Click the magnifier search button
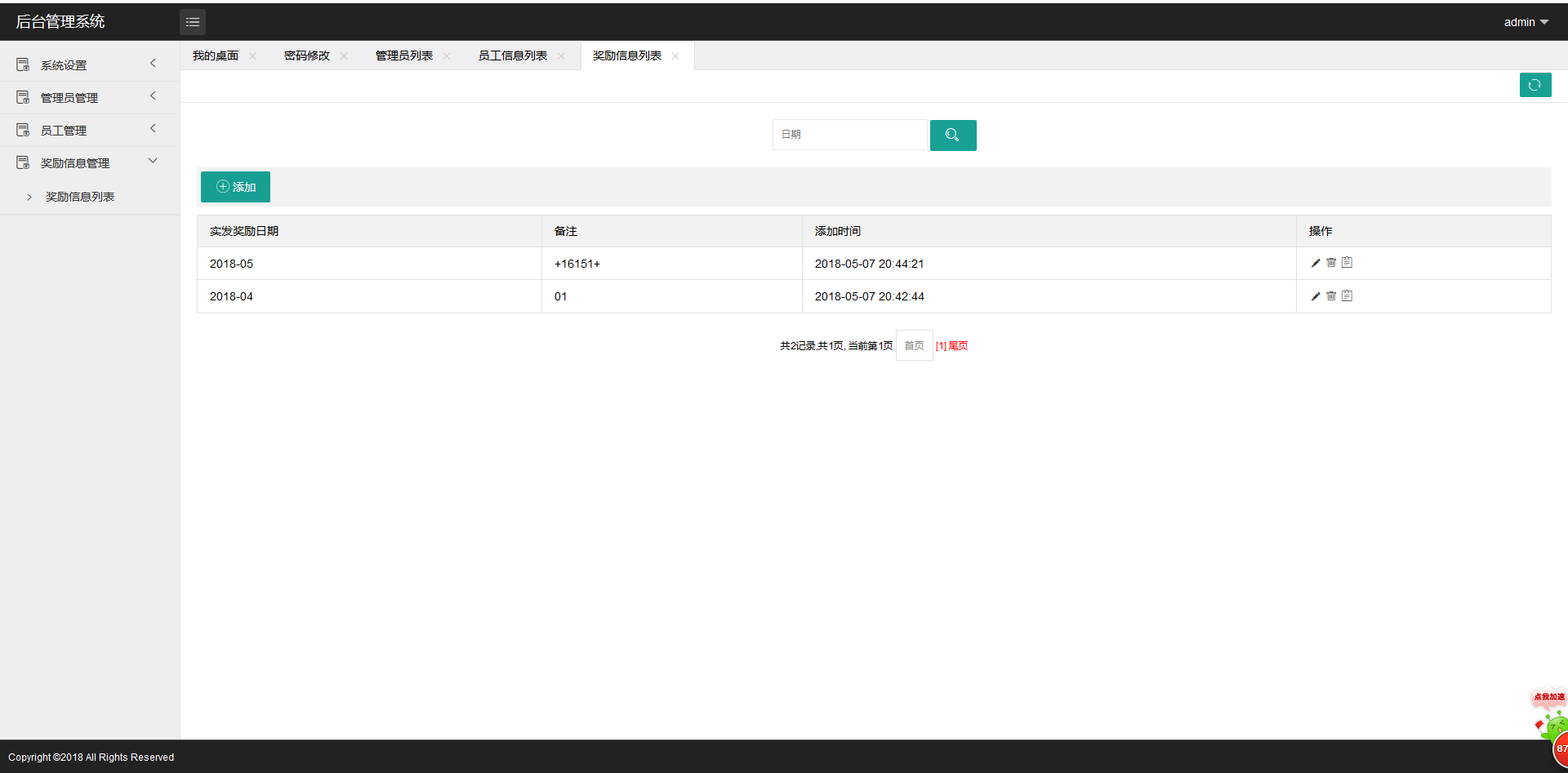 952,135
